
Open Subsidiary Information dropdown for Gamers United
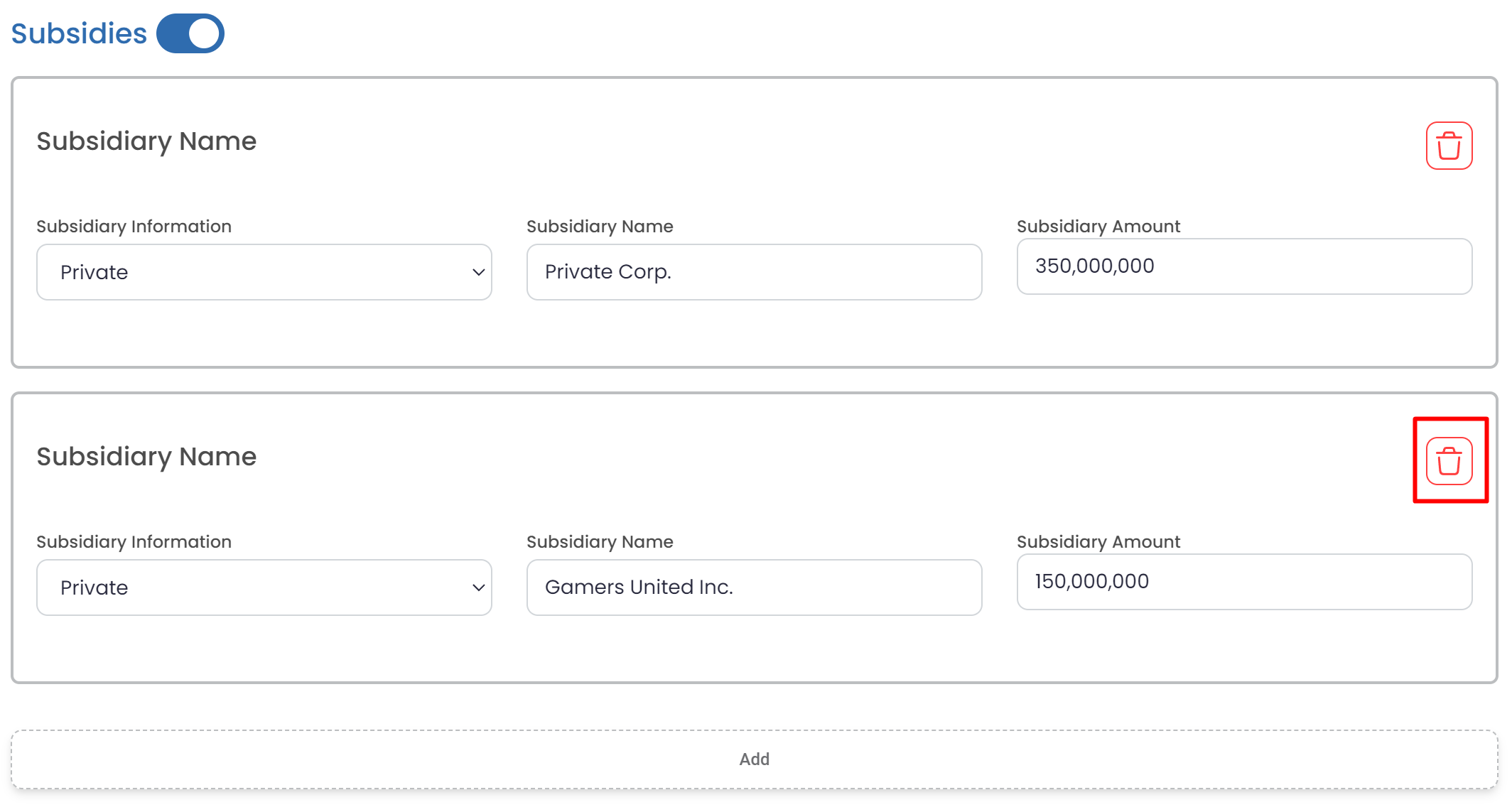tap(263, 588)
